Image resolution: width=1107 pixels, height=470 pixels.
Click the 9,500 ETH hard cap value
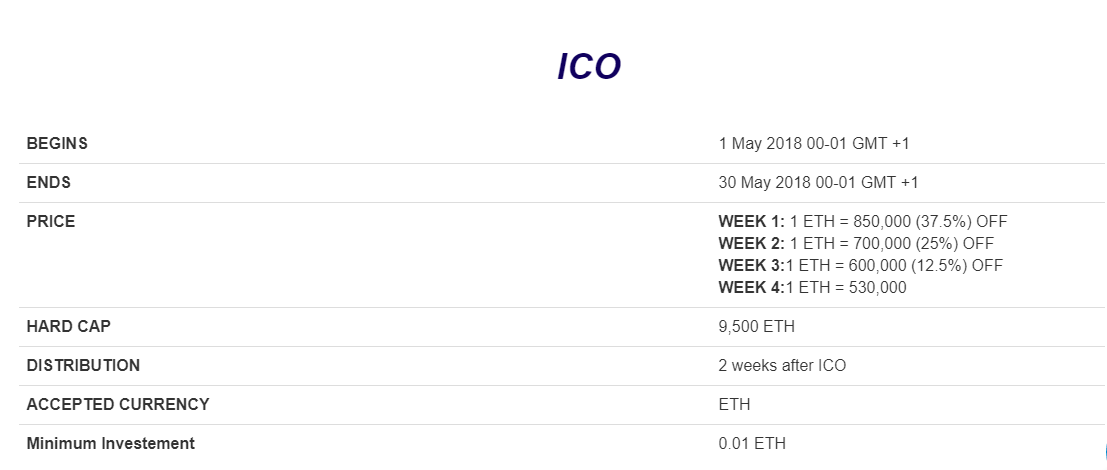756,327
